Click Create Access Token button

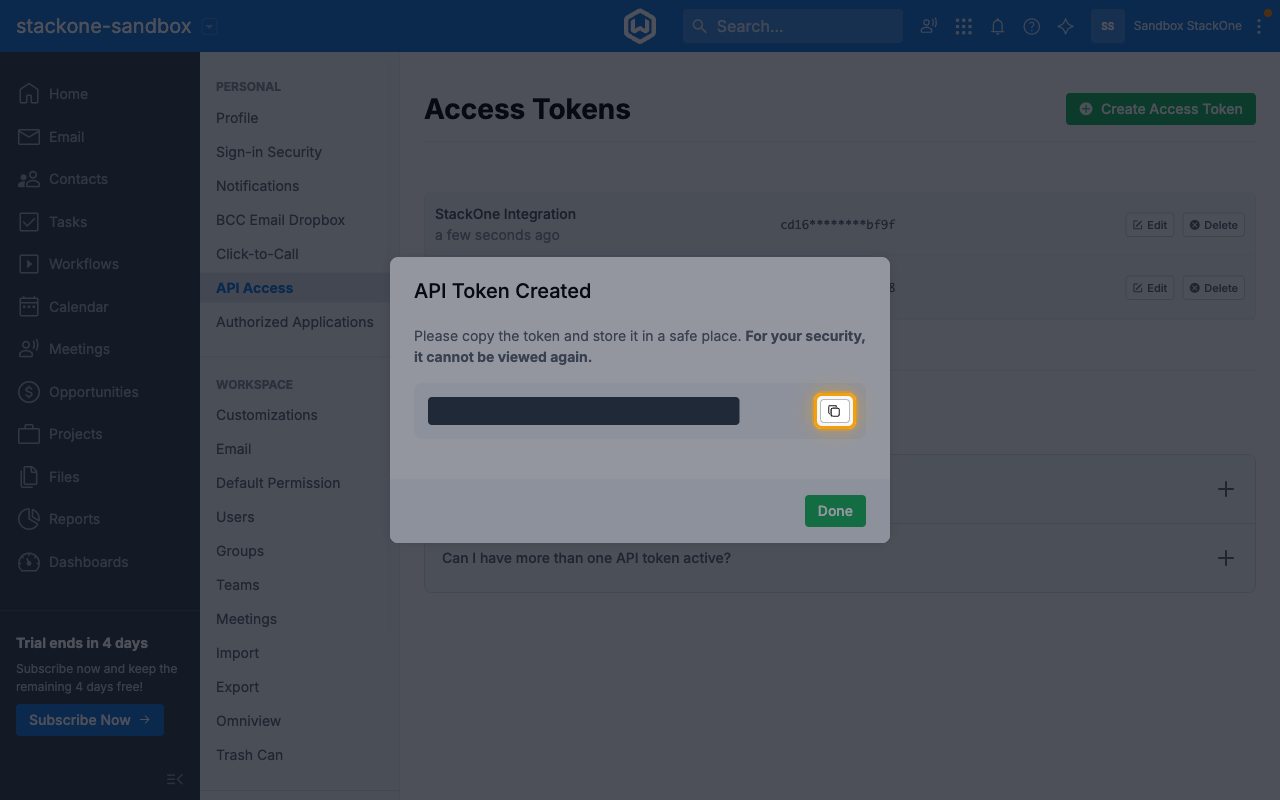1161,109
